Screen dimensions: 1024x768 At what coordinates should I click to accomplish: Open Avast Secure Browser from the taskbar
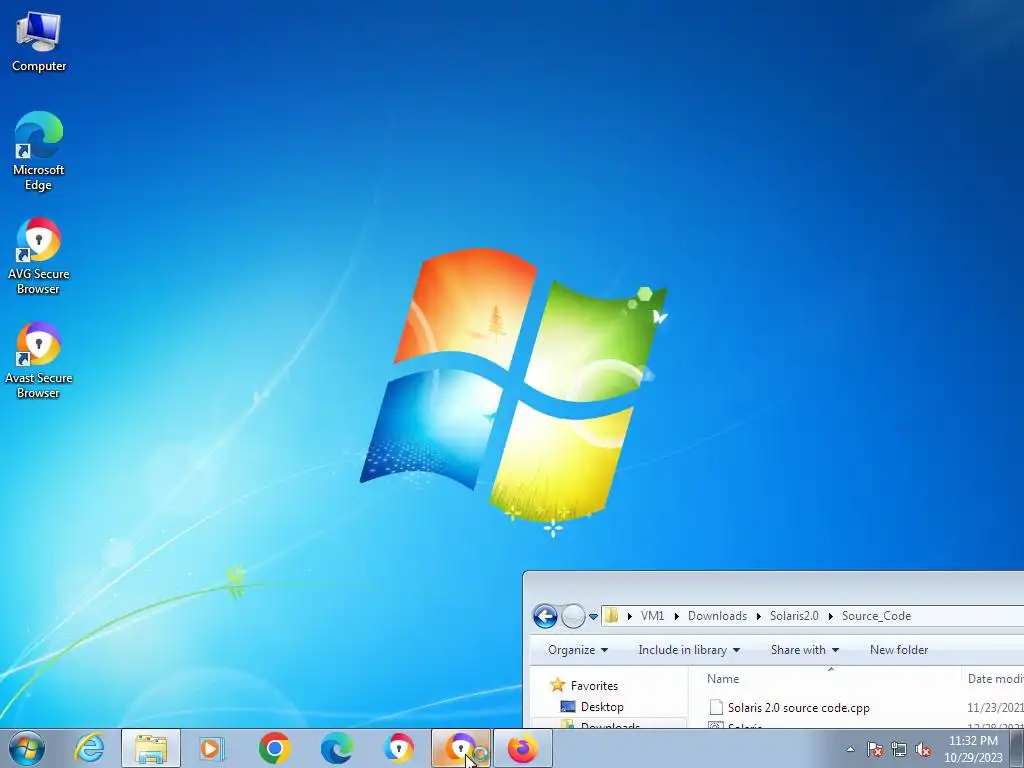(x=460, y=748)
